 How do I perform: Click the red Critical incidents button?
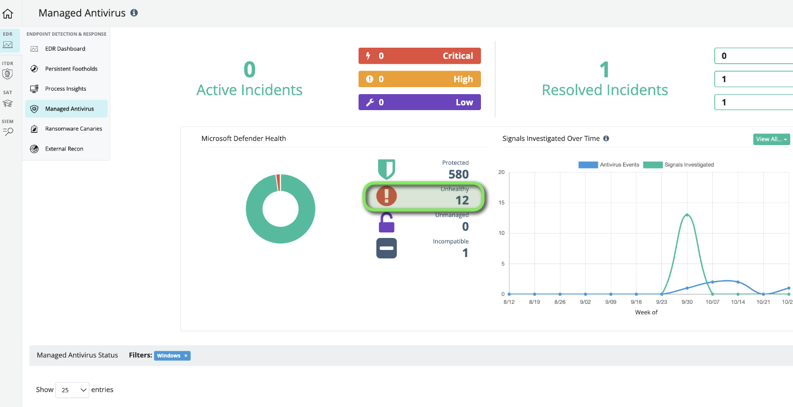click(x=419, y=56)
